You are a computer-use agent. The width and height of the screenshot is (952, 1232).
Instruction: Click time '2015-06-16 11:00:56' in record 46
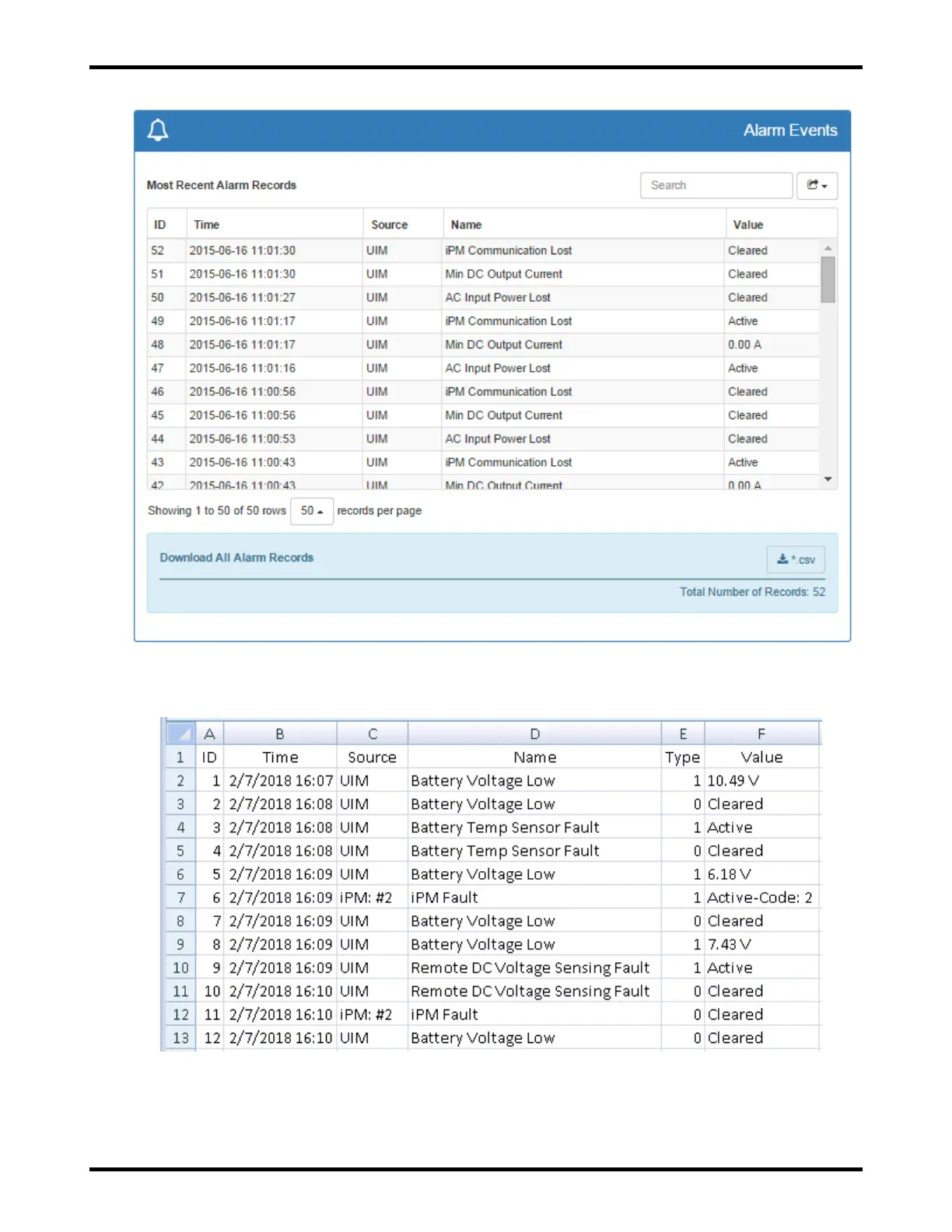[243, 391]
